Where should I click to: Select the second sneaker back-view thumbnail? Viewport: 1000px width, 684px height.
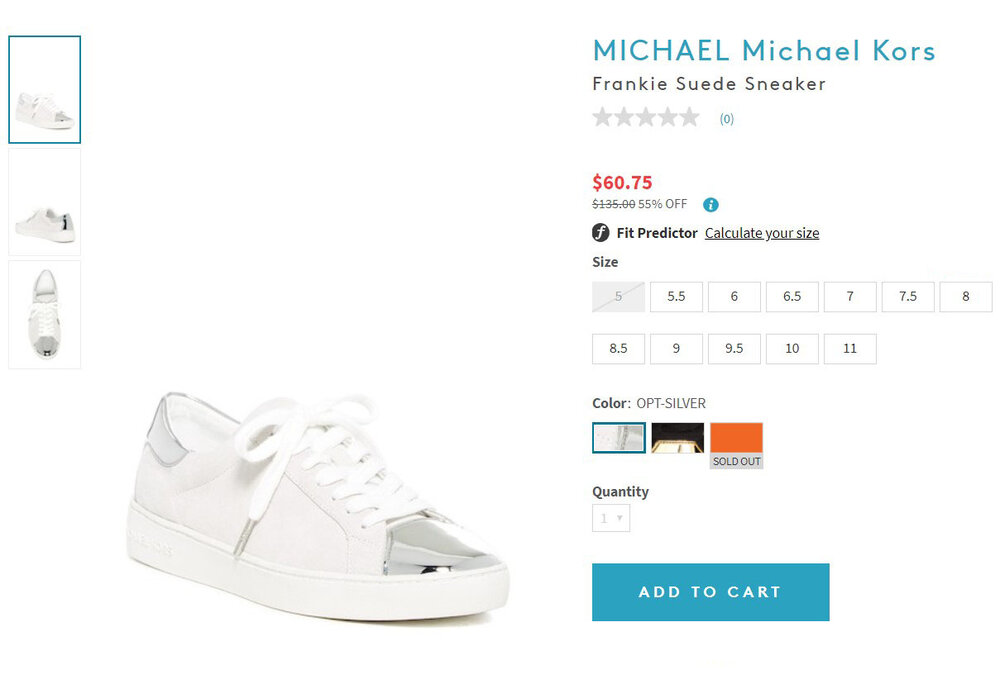45,204
